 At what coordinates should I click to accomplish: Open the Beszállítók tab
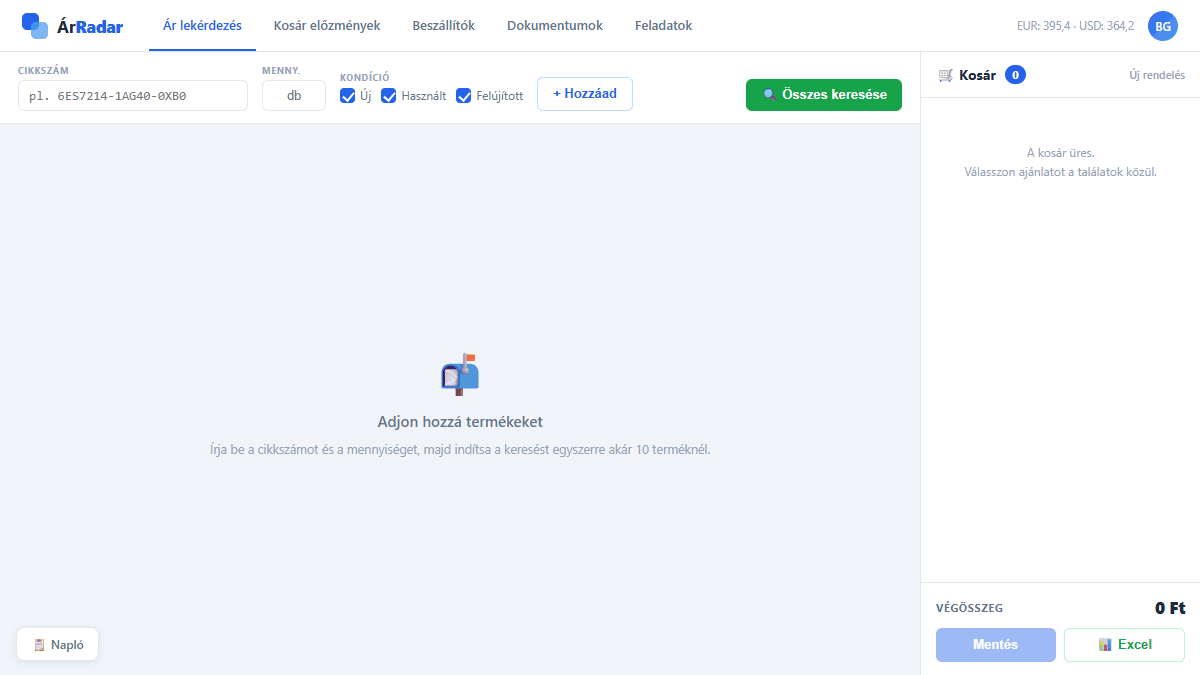(x=443, y=26)
